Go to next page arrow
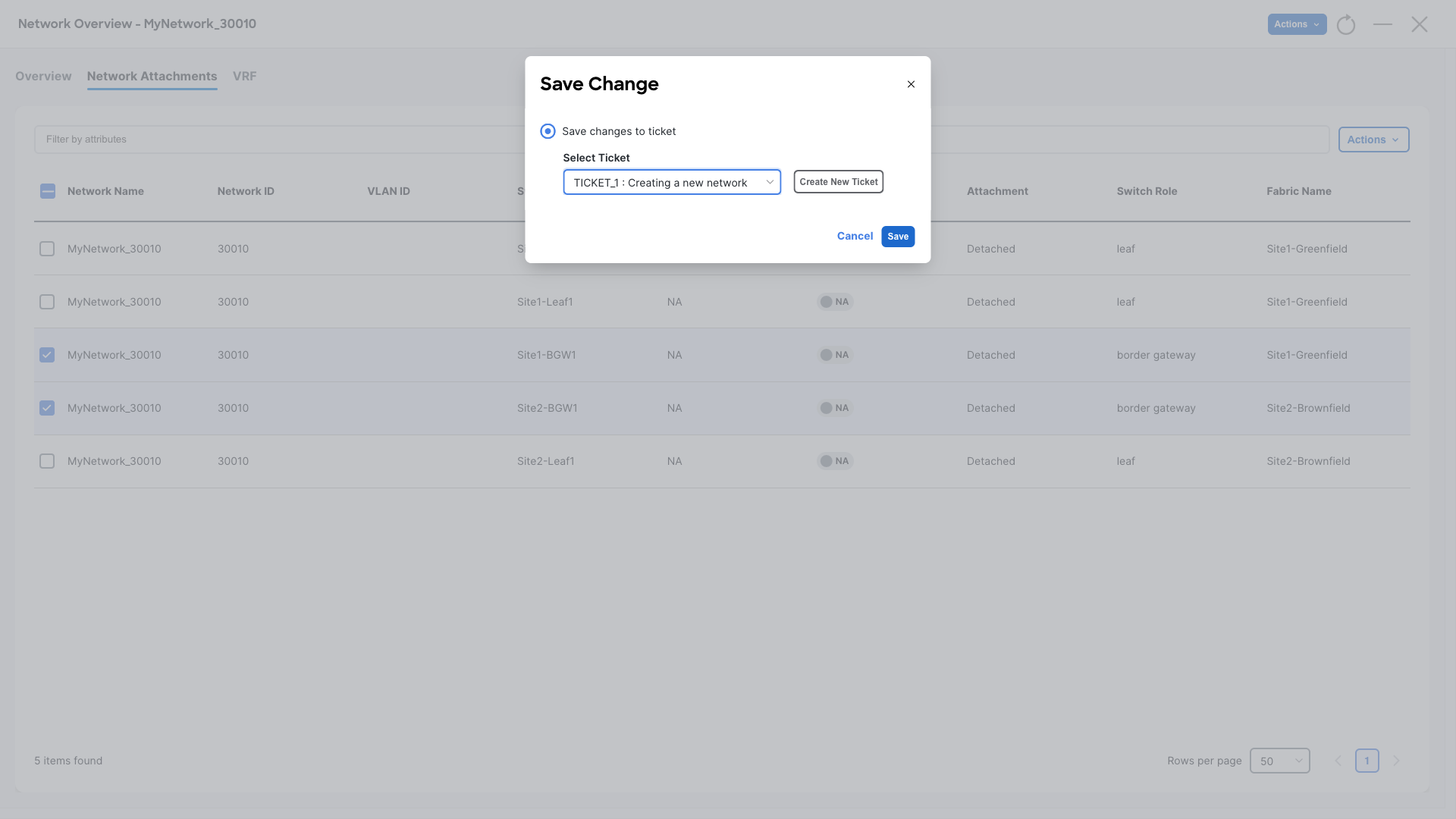This screenshot has width=1456, height=819. coord(1396,761)
